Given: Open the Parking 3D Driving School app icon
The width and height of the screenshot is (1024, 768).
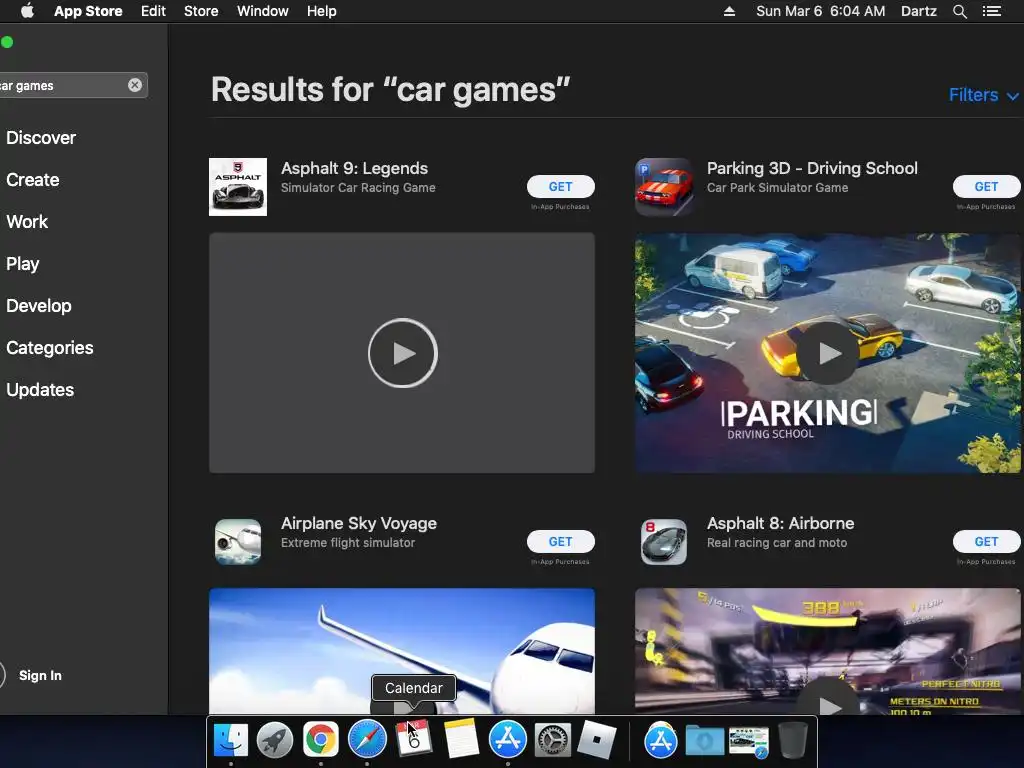Looking at the screenshot, I should (x=664, y=187).
